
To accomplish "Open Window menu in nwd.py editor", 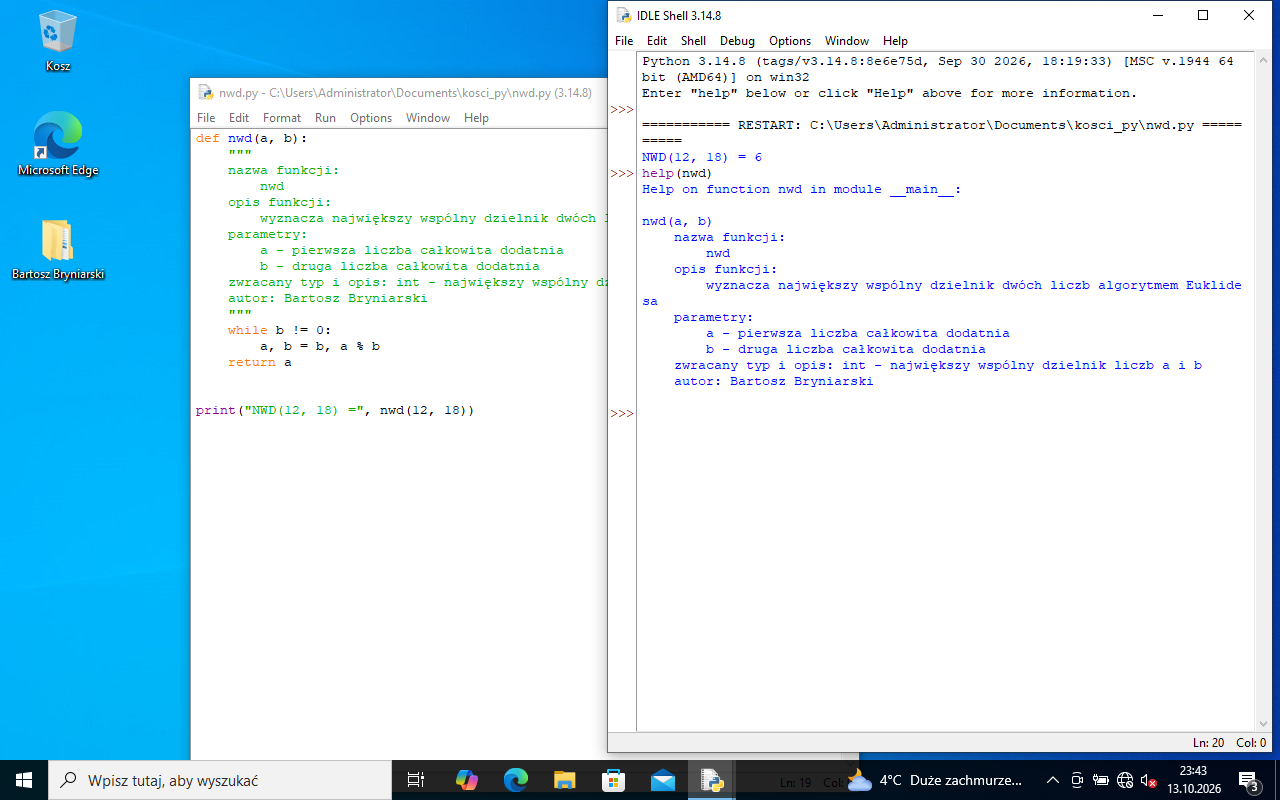I will pyautogui.click(x=428, y=118).
